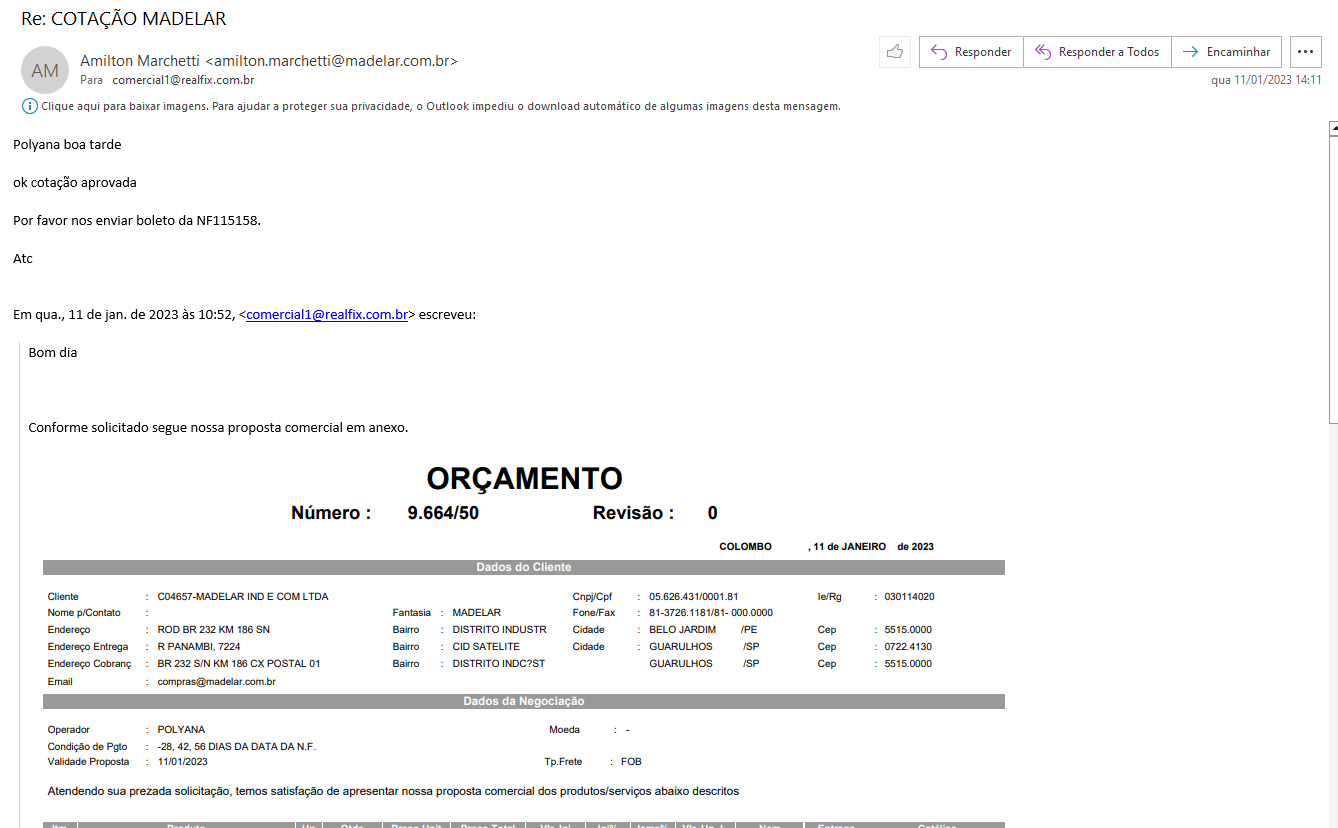This screenshot has width=1338, height=828.
Task: Select the recipient address on the Para line
Action: 182,80
